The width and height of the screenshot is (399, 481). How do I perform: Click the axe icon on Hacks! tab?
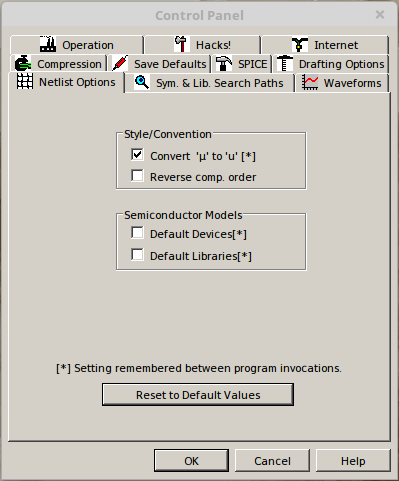(182, 44)
